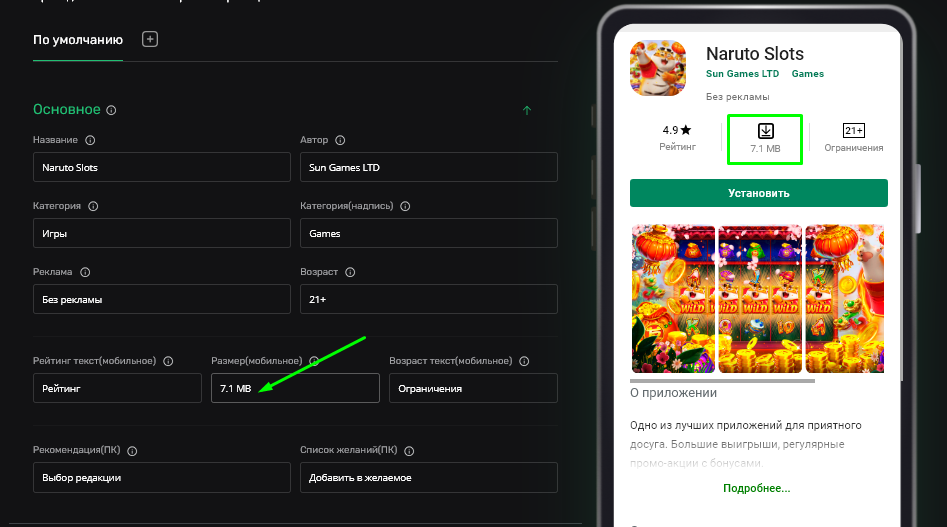Click info icon beside Возраст label
This screenshot has height=527, width=947.
click(350, 272)
